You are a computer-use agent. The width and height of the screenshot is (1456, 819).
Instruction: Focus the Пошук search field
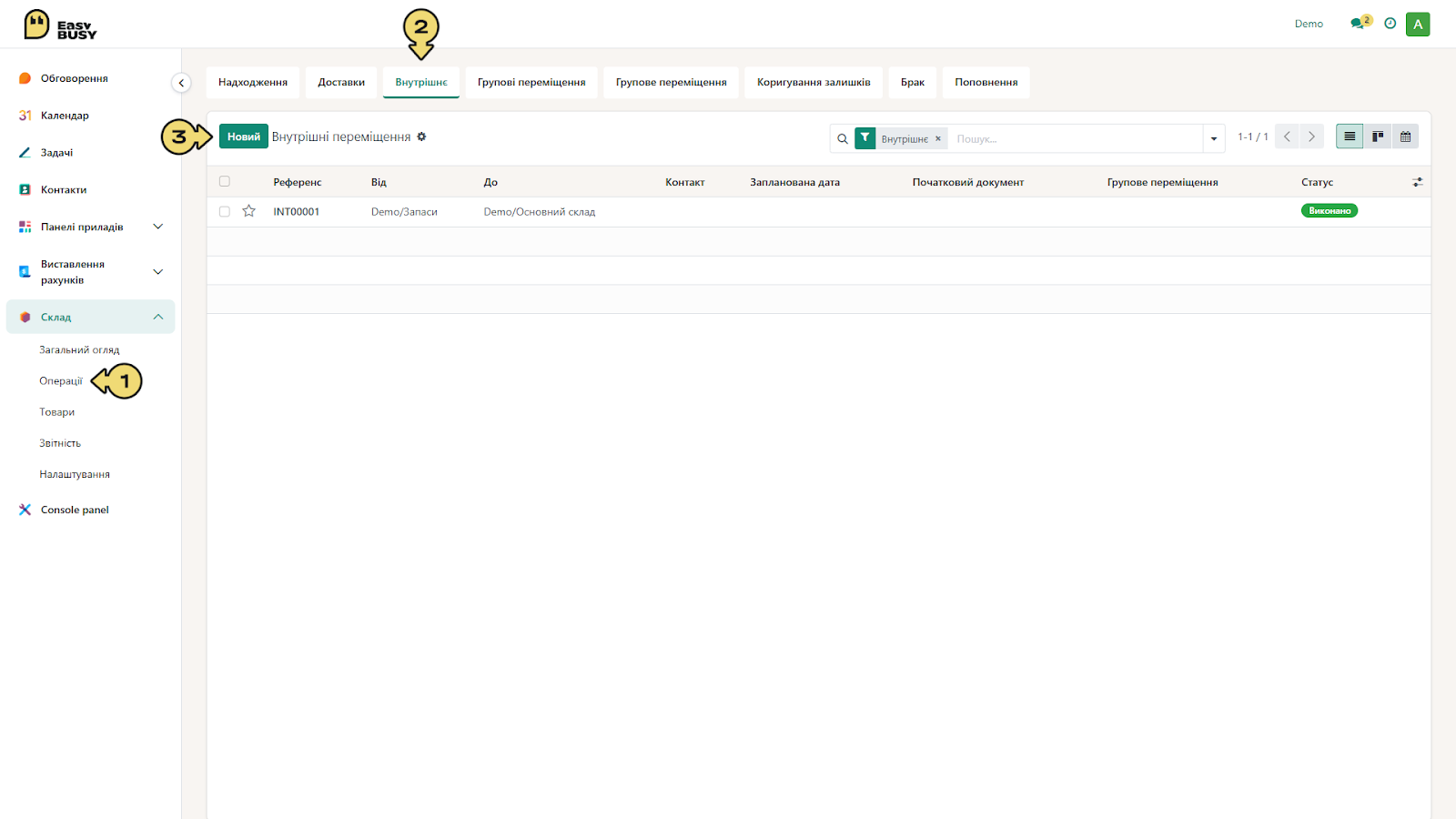click(1077, 138)
